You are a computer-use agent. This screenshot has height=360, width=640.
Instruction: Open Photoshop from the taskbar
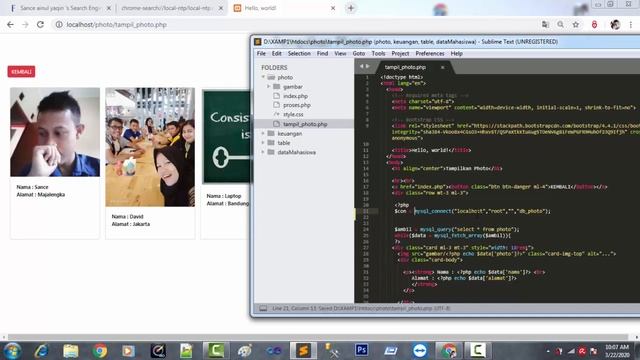[361, 350]
